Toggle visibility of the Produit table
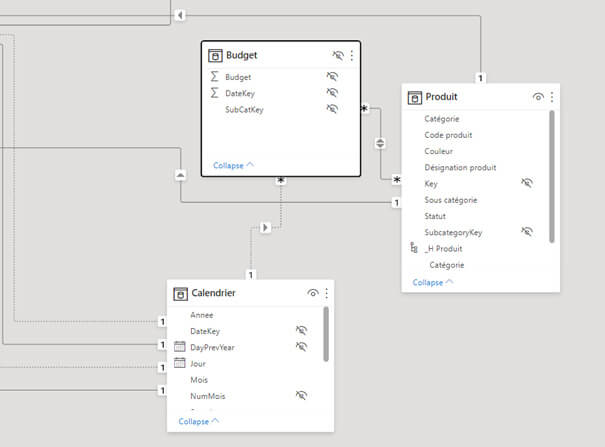The width and height of the screenshot is (605, 447). click(538, 97)
